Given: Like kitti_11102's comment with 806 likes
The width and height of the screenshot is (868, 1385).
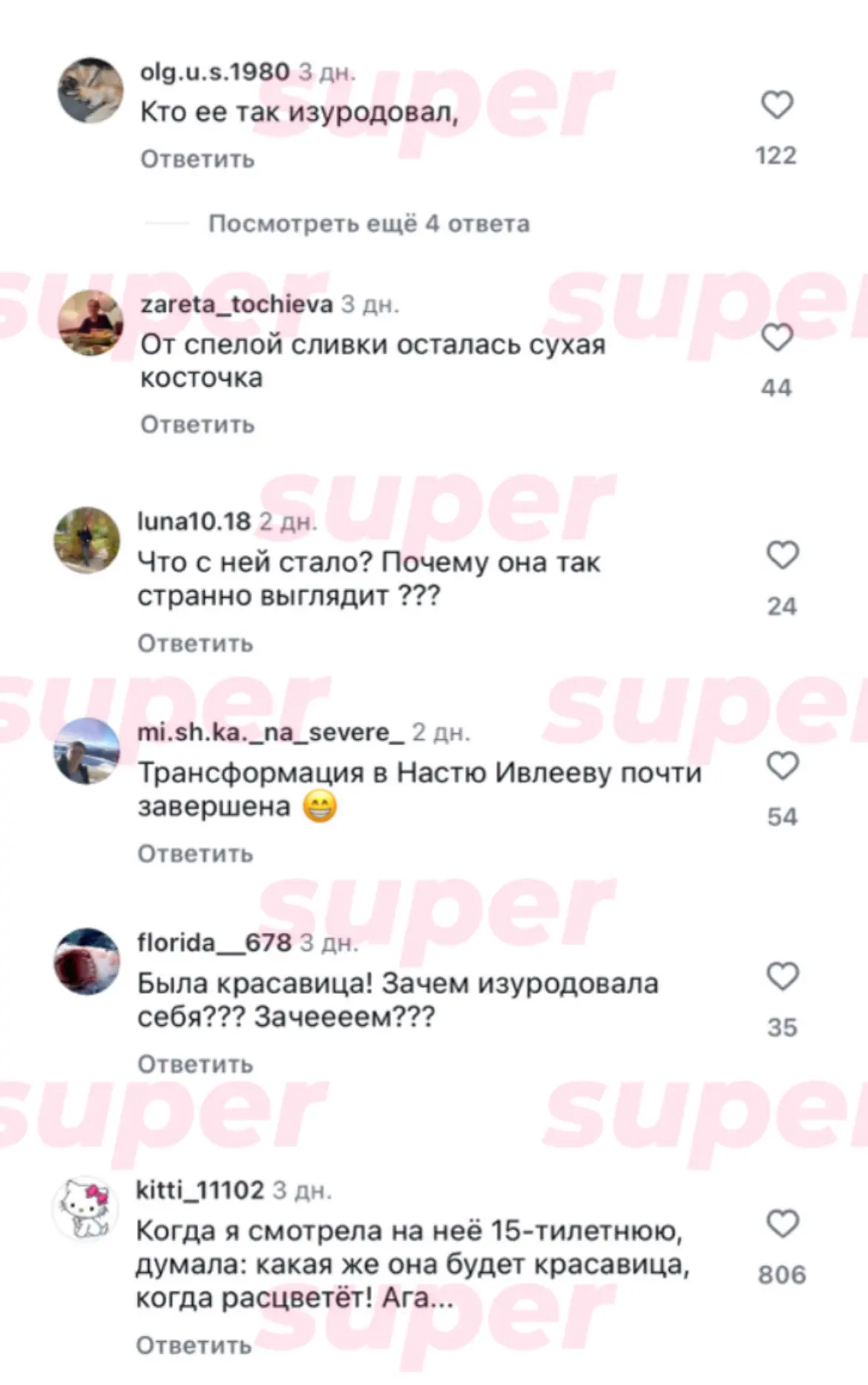Looking at the screenshot, I should pyautogui.click(x=782, y=1224).
